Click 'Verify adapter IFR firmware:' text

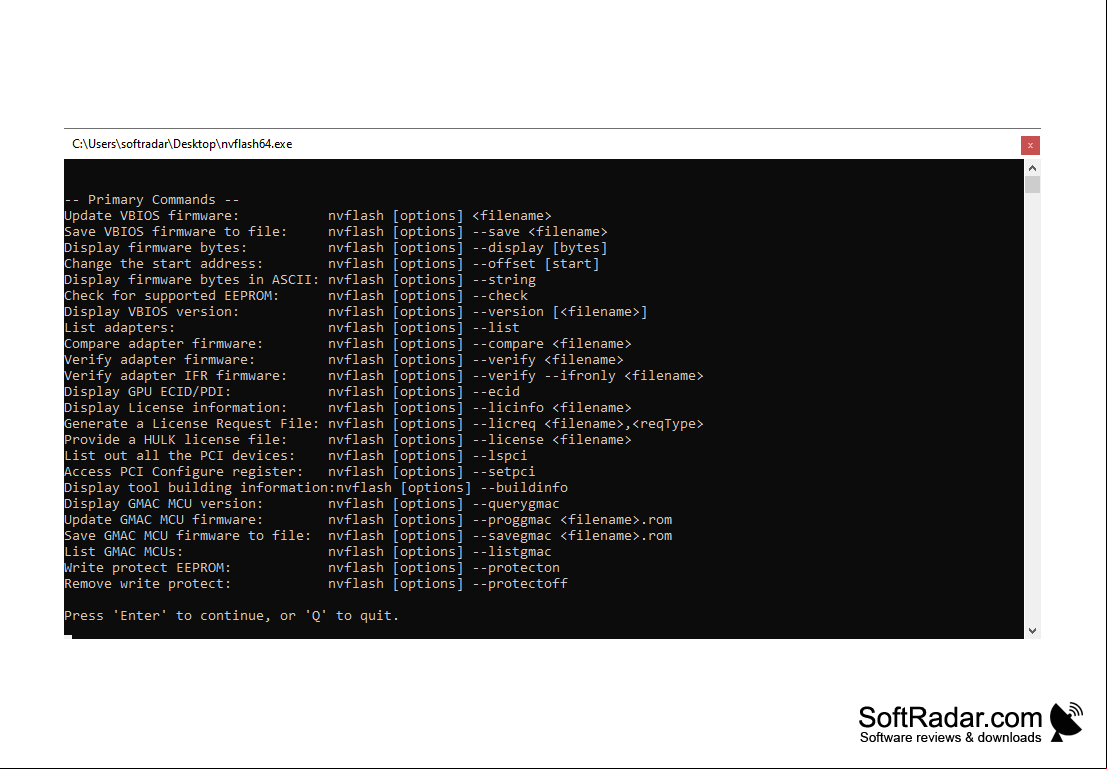(x=176, y=376)
